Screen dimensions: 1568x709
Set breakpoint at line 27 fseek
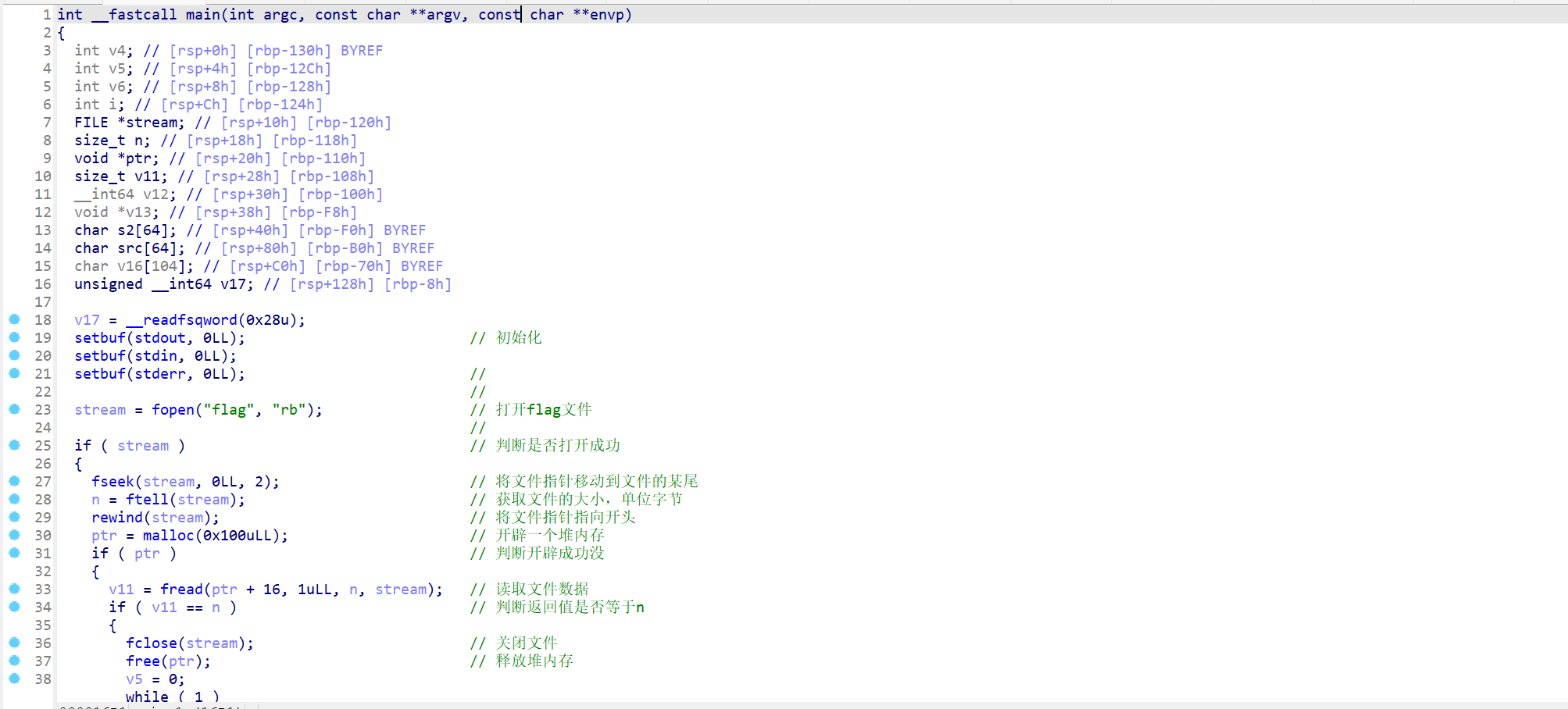14,481
